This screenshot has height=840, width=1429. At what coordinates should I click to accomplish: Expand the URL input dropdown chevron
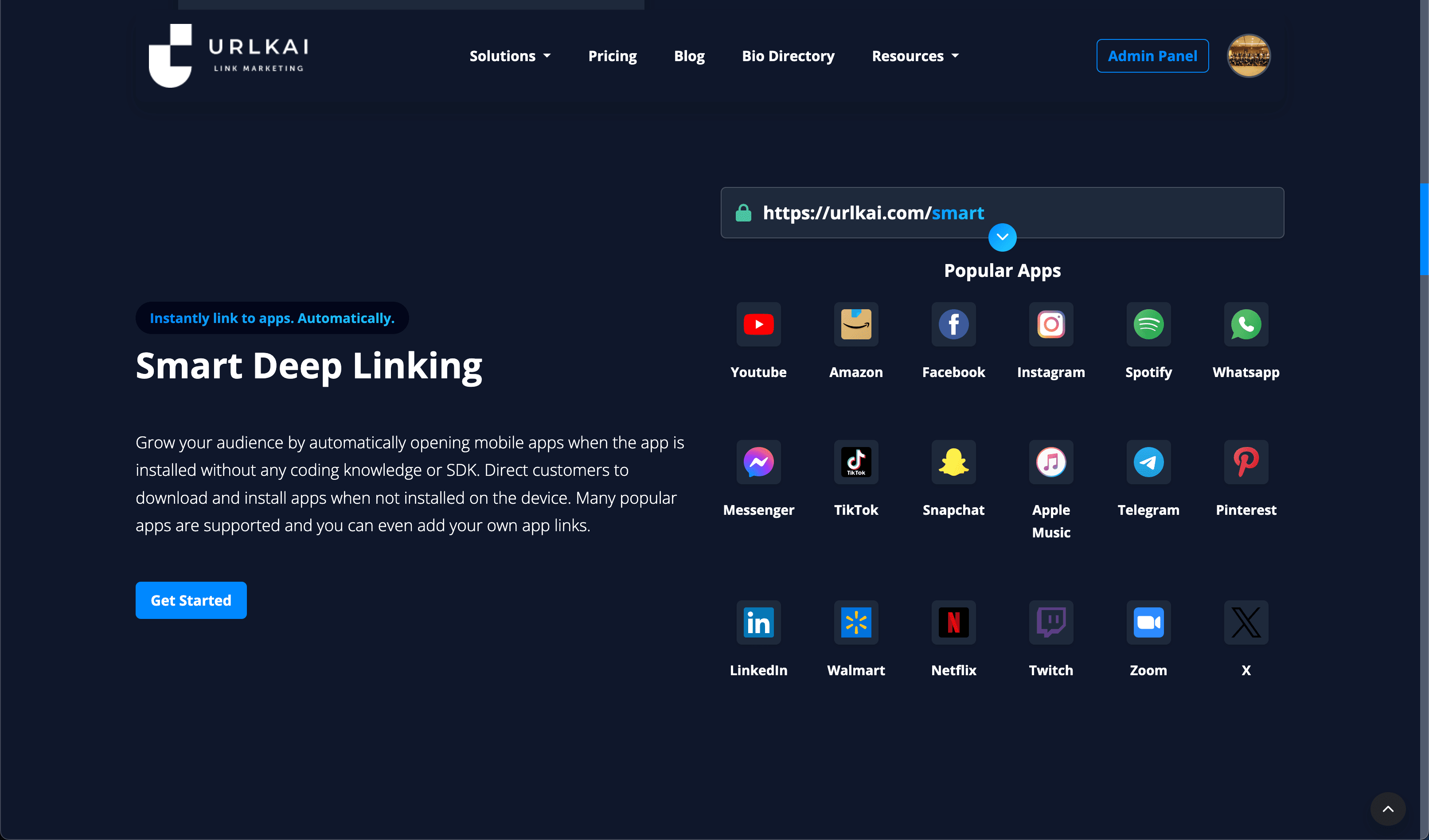[1002, 237]
